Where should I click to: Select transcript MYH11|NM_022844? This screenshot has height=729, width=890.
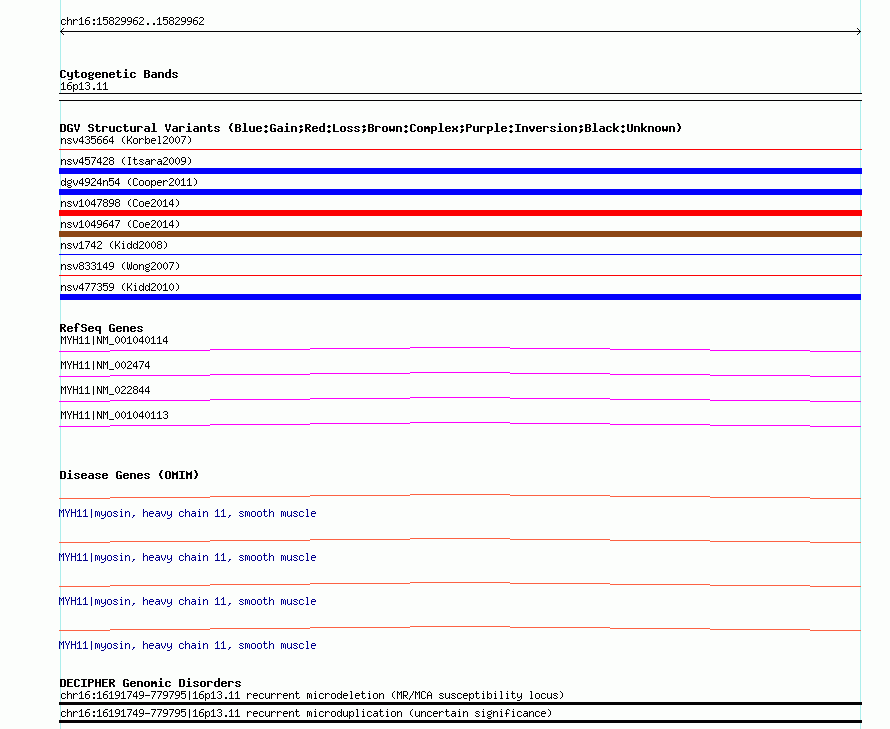(x=105, y=390)
